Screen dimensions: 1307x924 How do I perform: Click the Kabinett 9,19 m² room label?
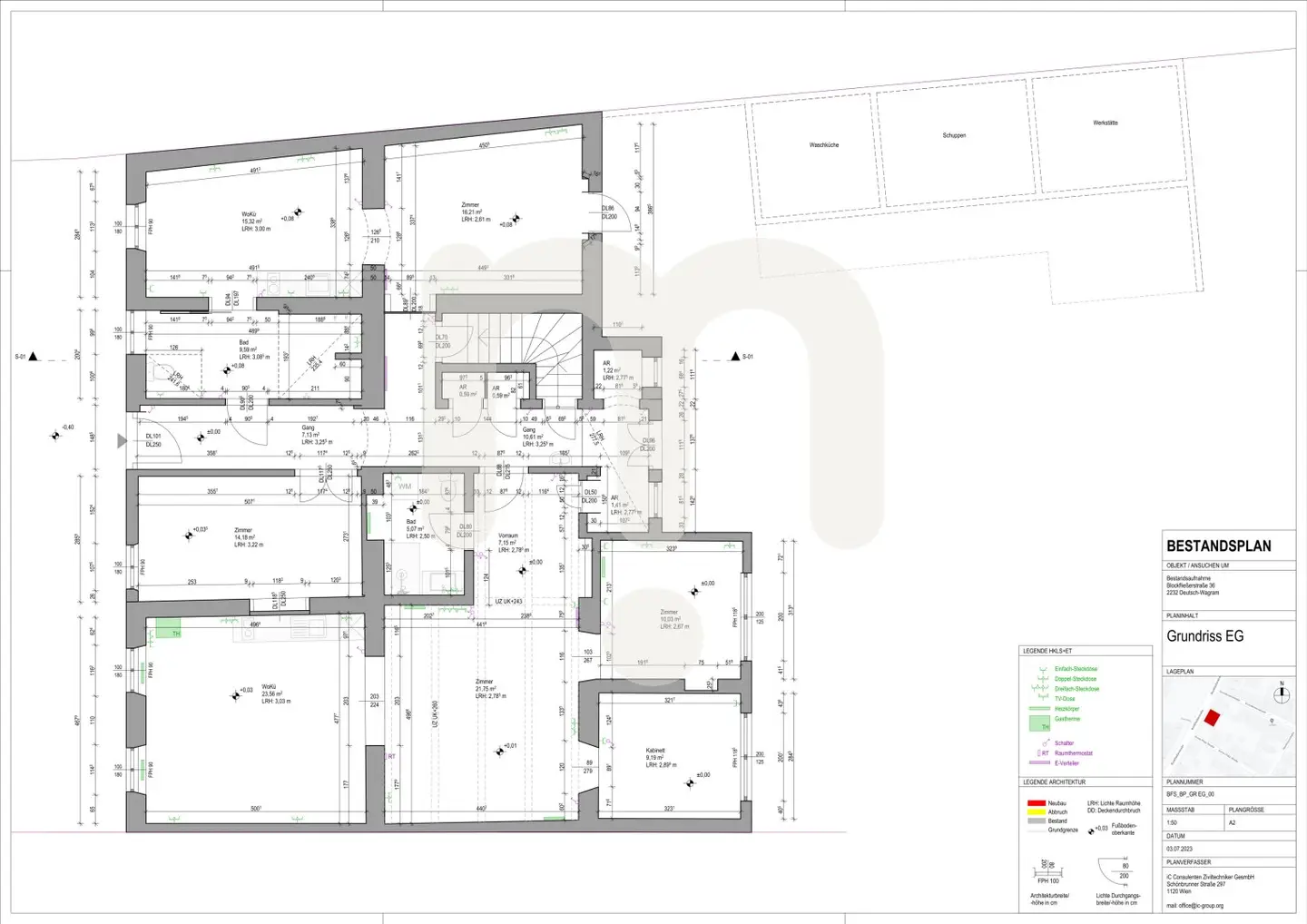(661, 758)
